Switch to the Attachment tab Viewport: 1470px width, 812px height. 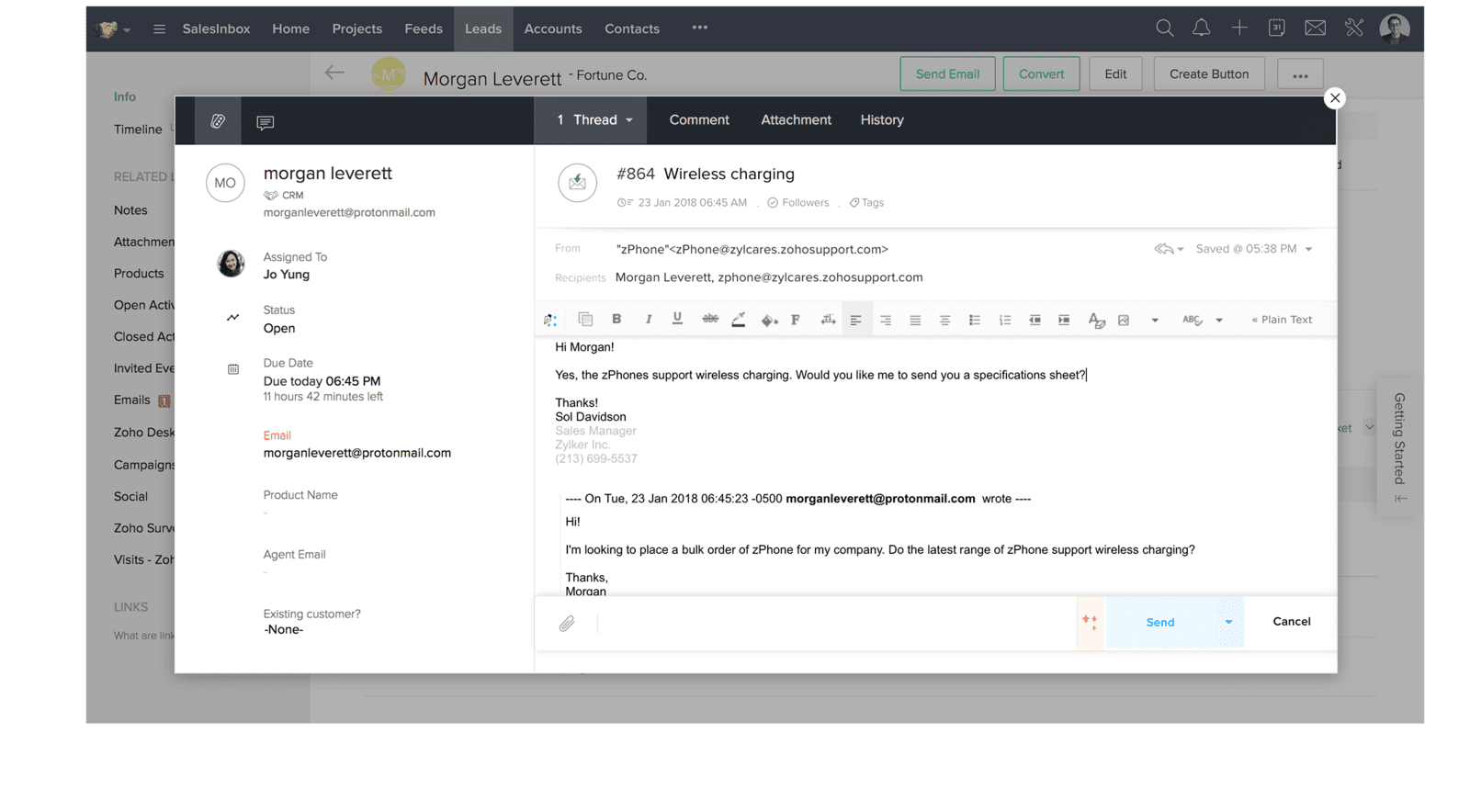tap(796, 120)
